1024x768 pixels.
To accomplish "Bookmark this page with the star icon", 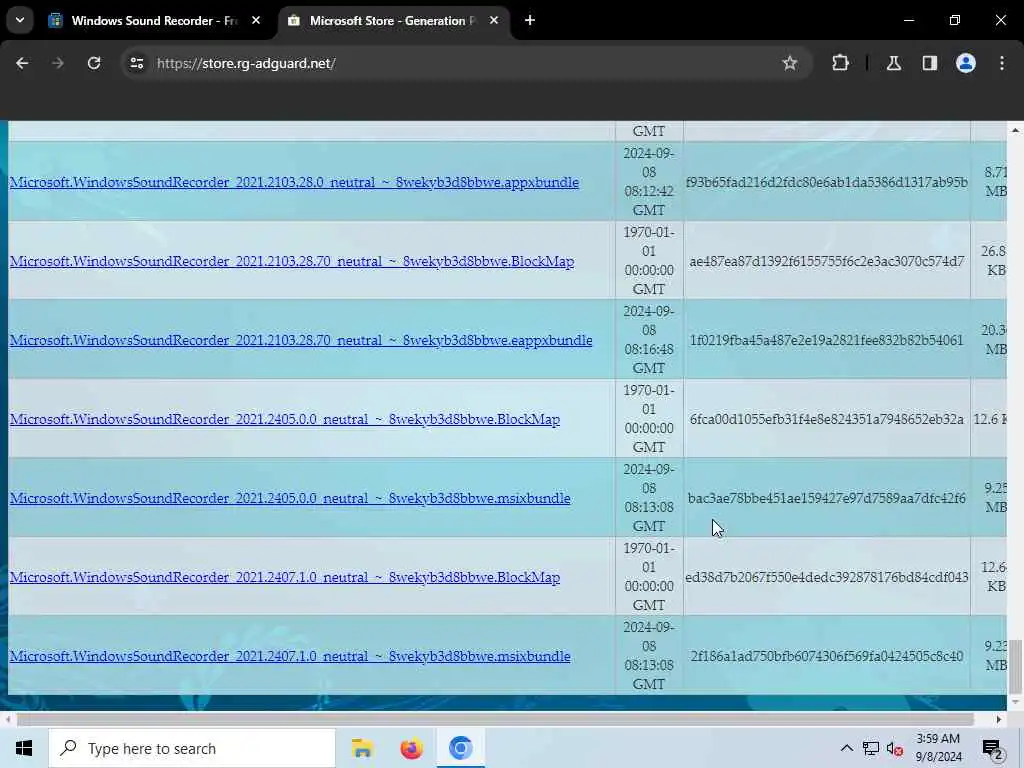I will pyautogui.click(x=790, y=63).
